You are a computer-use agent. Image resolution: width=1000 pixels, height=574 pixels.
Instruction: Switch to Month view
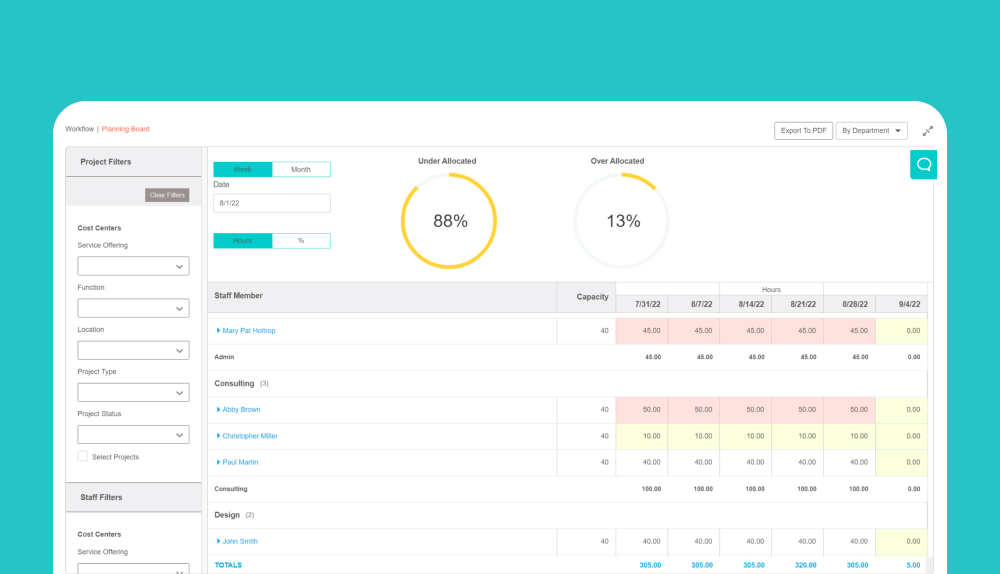click(x=301, y=169)
